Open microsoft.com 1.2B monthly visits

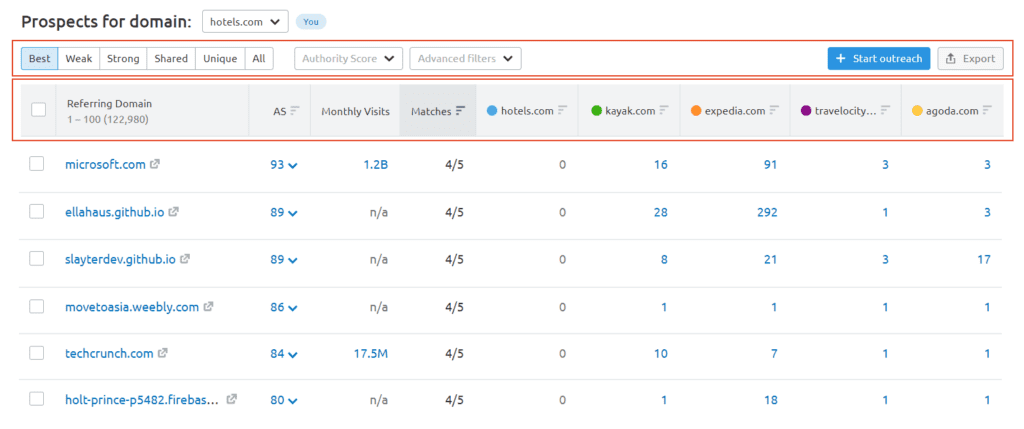pos(376,165)
